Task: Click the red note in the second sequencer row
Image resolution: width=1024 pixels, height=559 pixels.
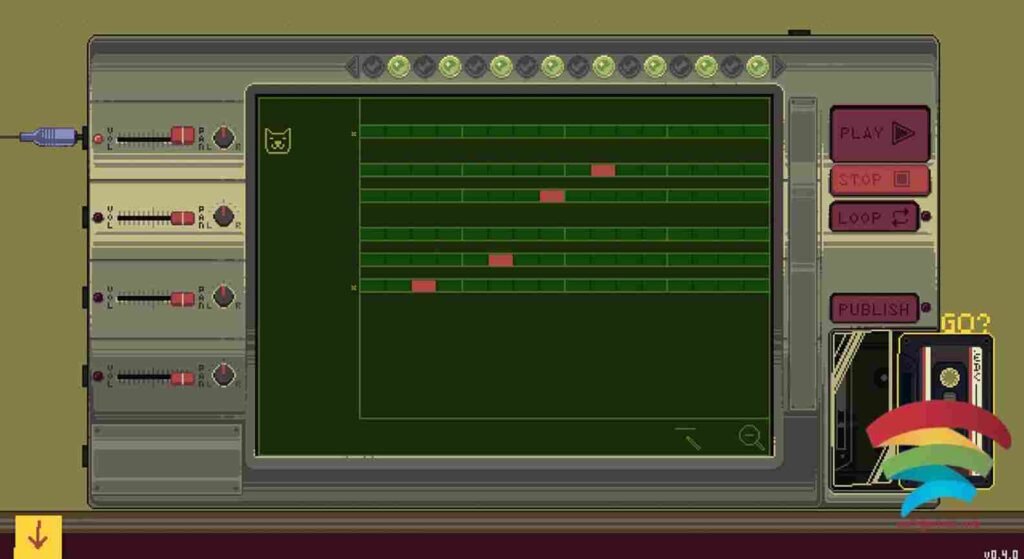Action: [603, 170]
